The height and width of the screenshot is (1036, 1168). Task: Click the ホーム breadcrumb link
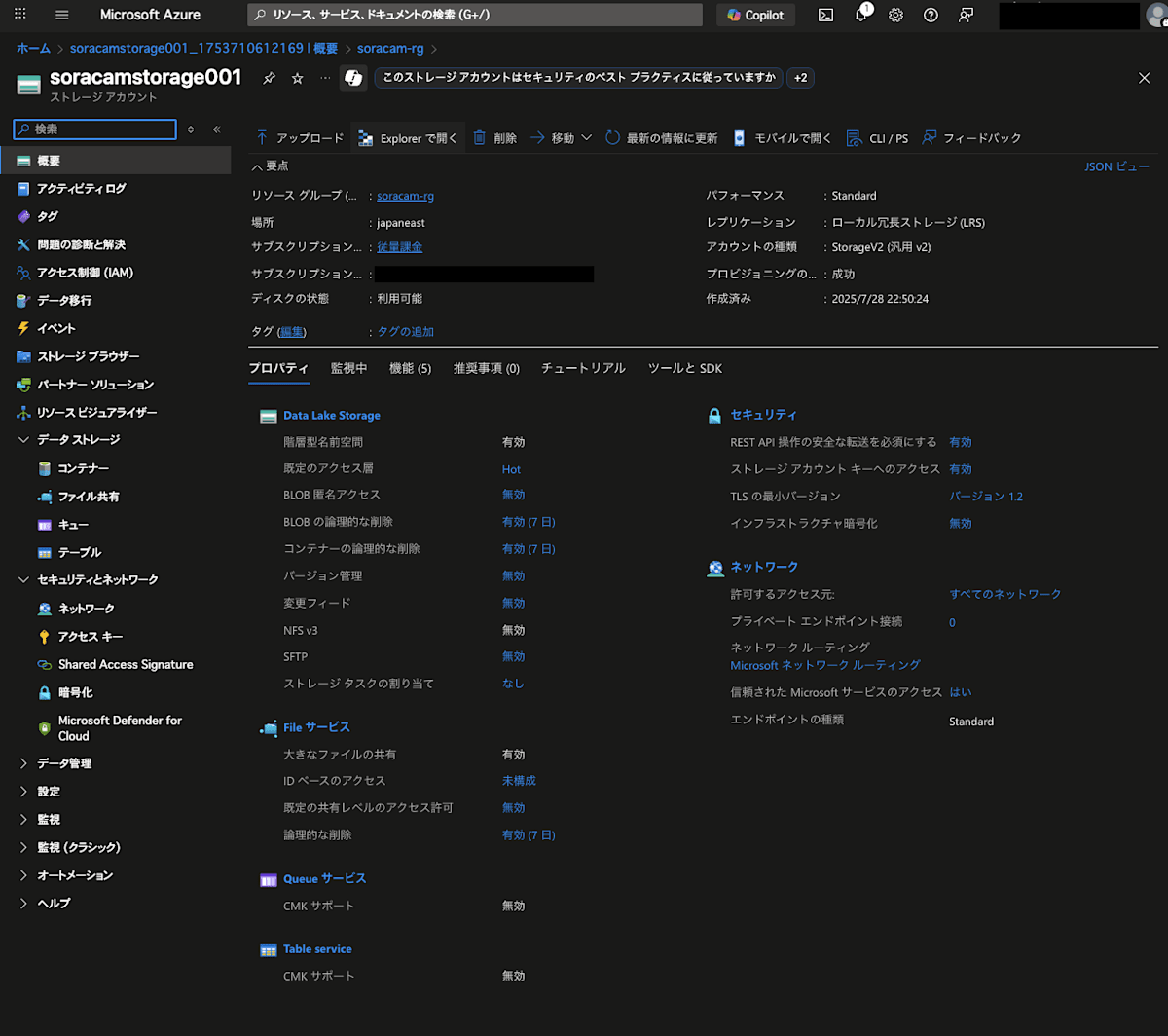point(33,48)
